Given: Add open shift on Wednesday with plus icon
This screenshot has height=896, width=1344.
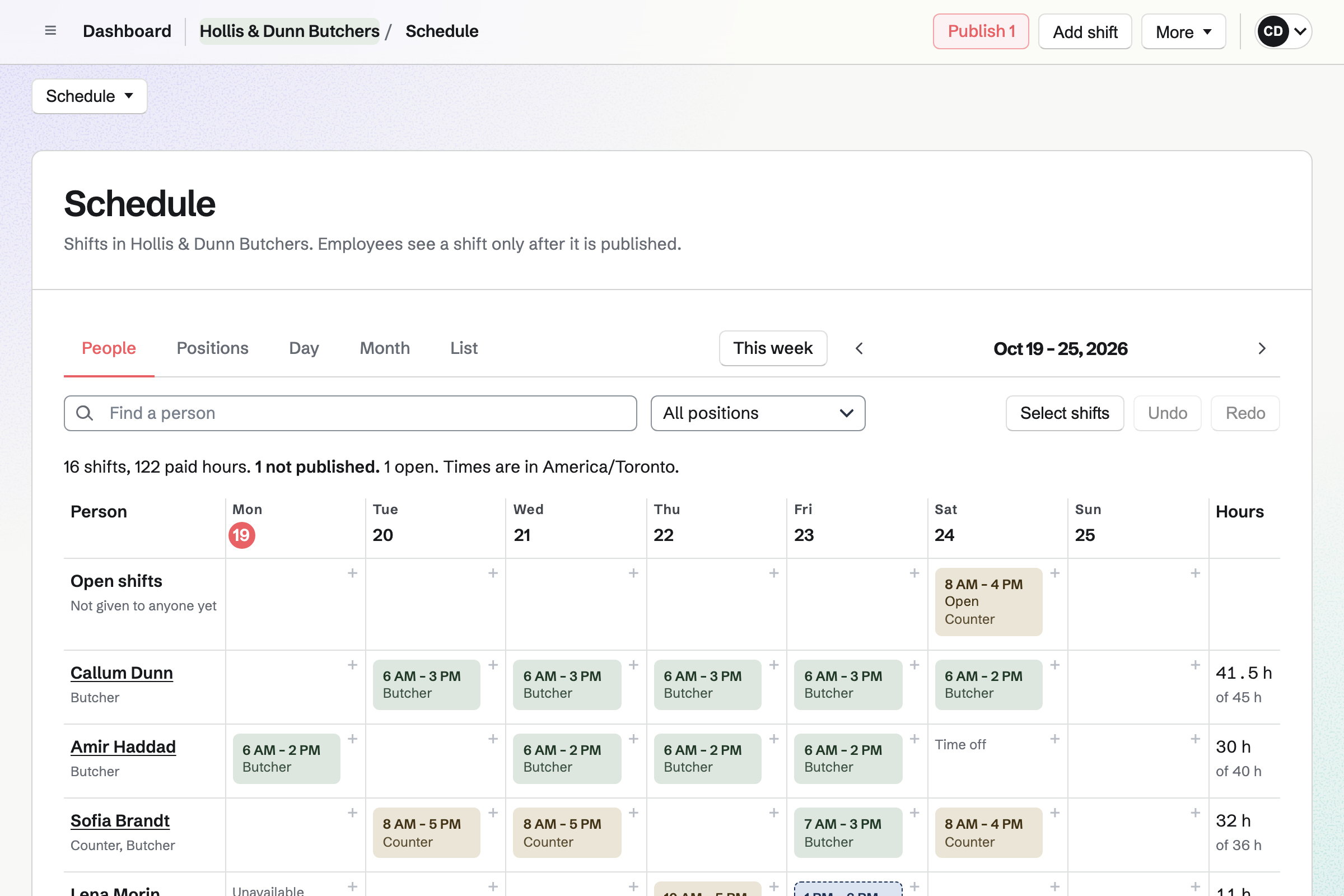Looking at the screenshot, I should (633, 573).
